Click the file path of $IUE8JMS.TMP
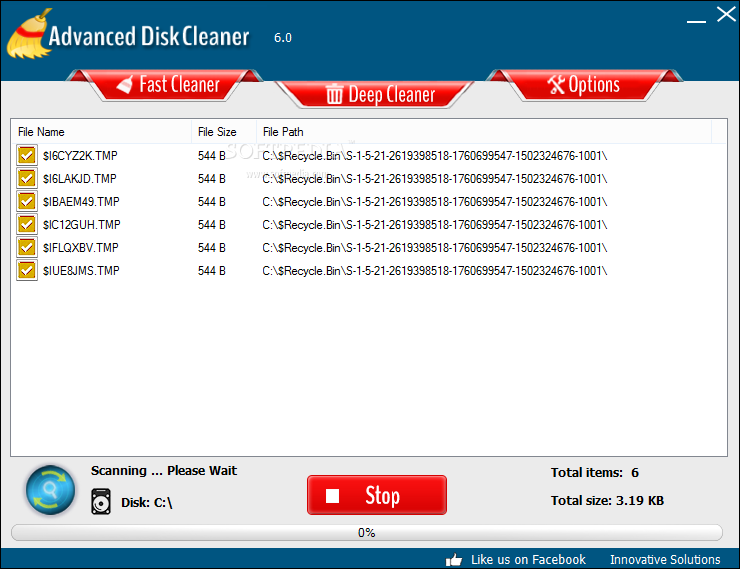Screen dimensions: 740x569 click(x=435, y=271)
